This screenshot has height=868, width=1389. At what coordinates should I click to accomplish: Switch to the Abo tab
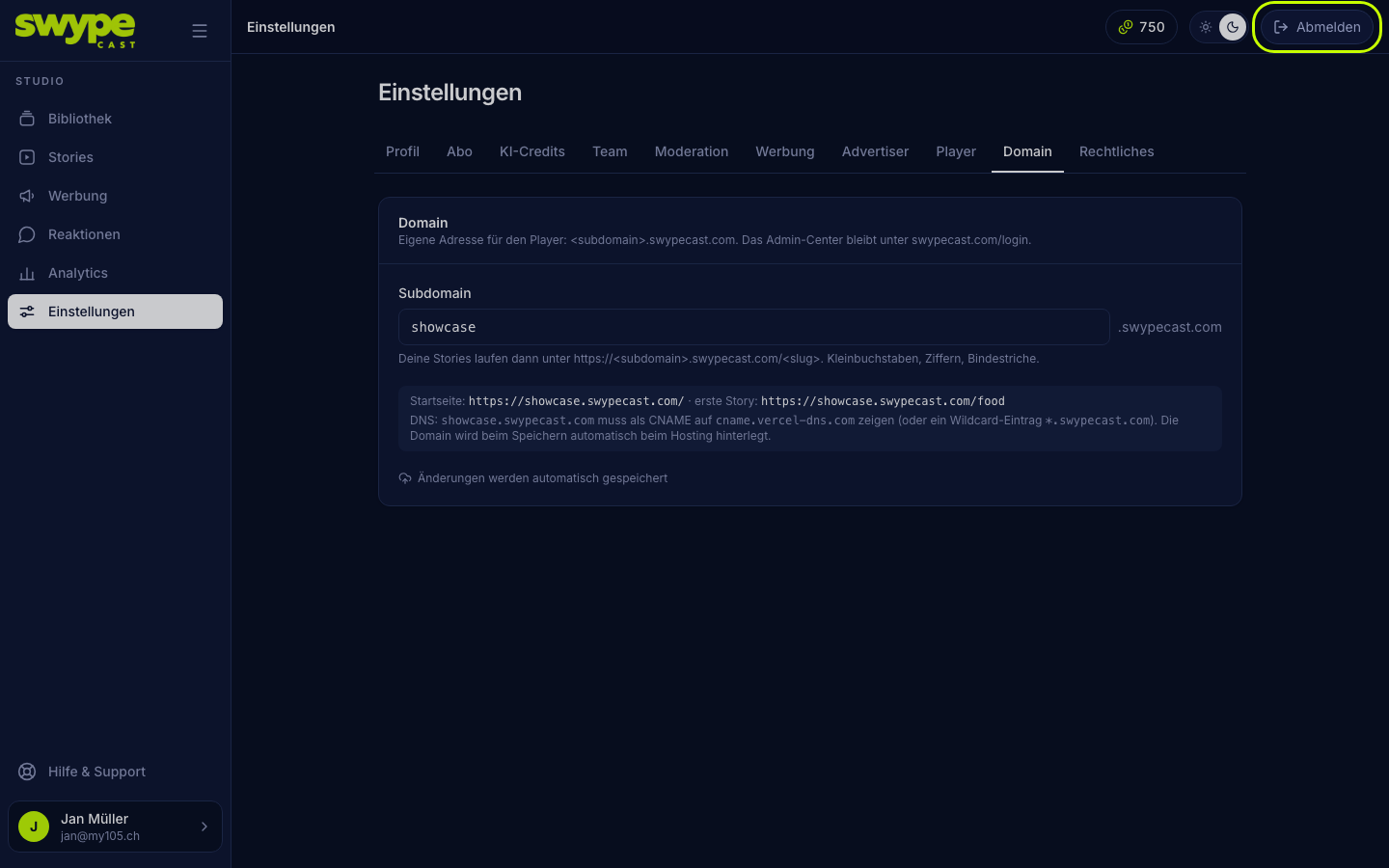459,151
